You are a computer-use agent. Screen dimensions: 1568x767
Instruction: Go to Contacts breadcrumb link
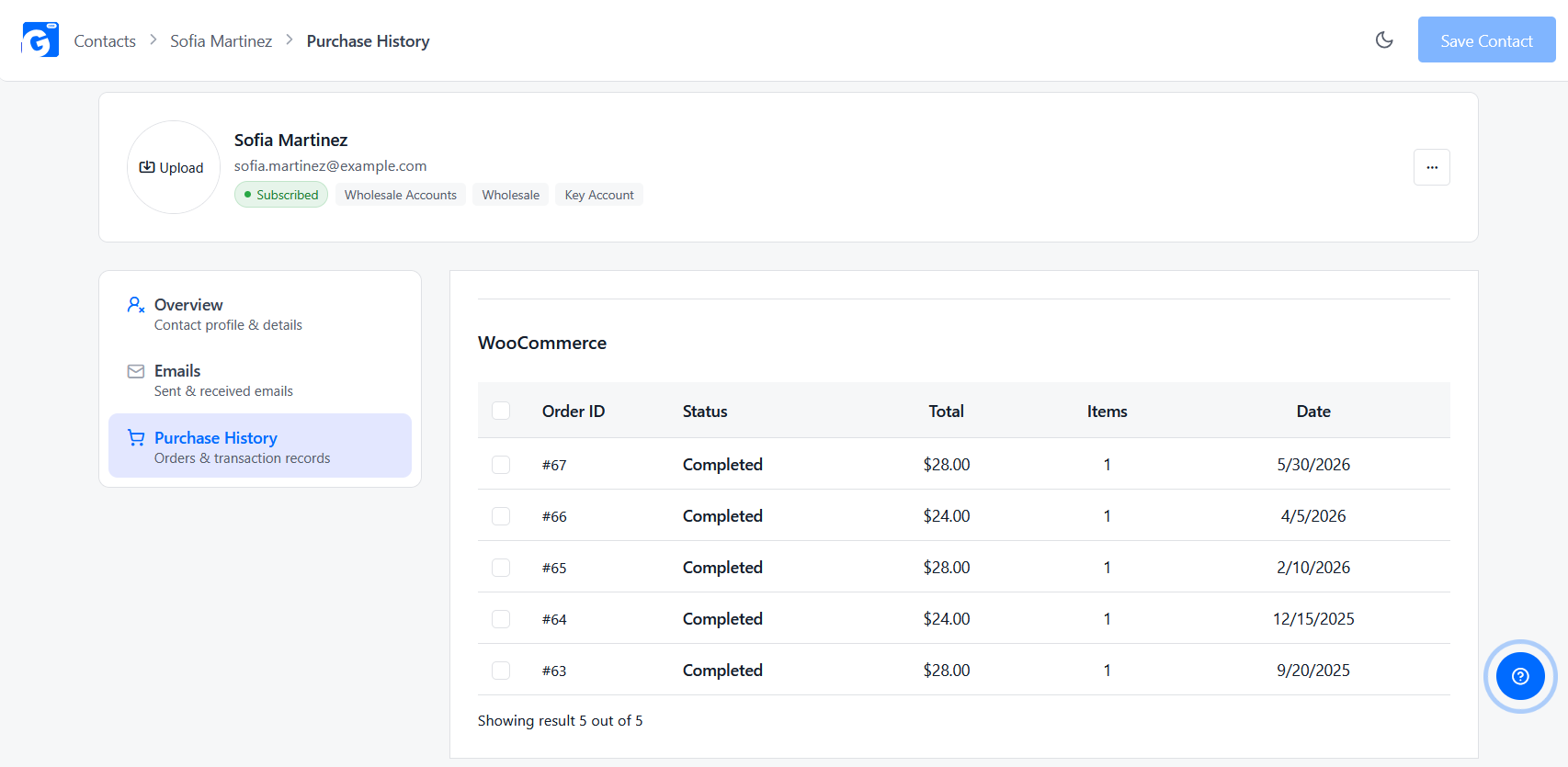tap(105, 41)
